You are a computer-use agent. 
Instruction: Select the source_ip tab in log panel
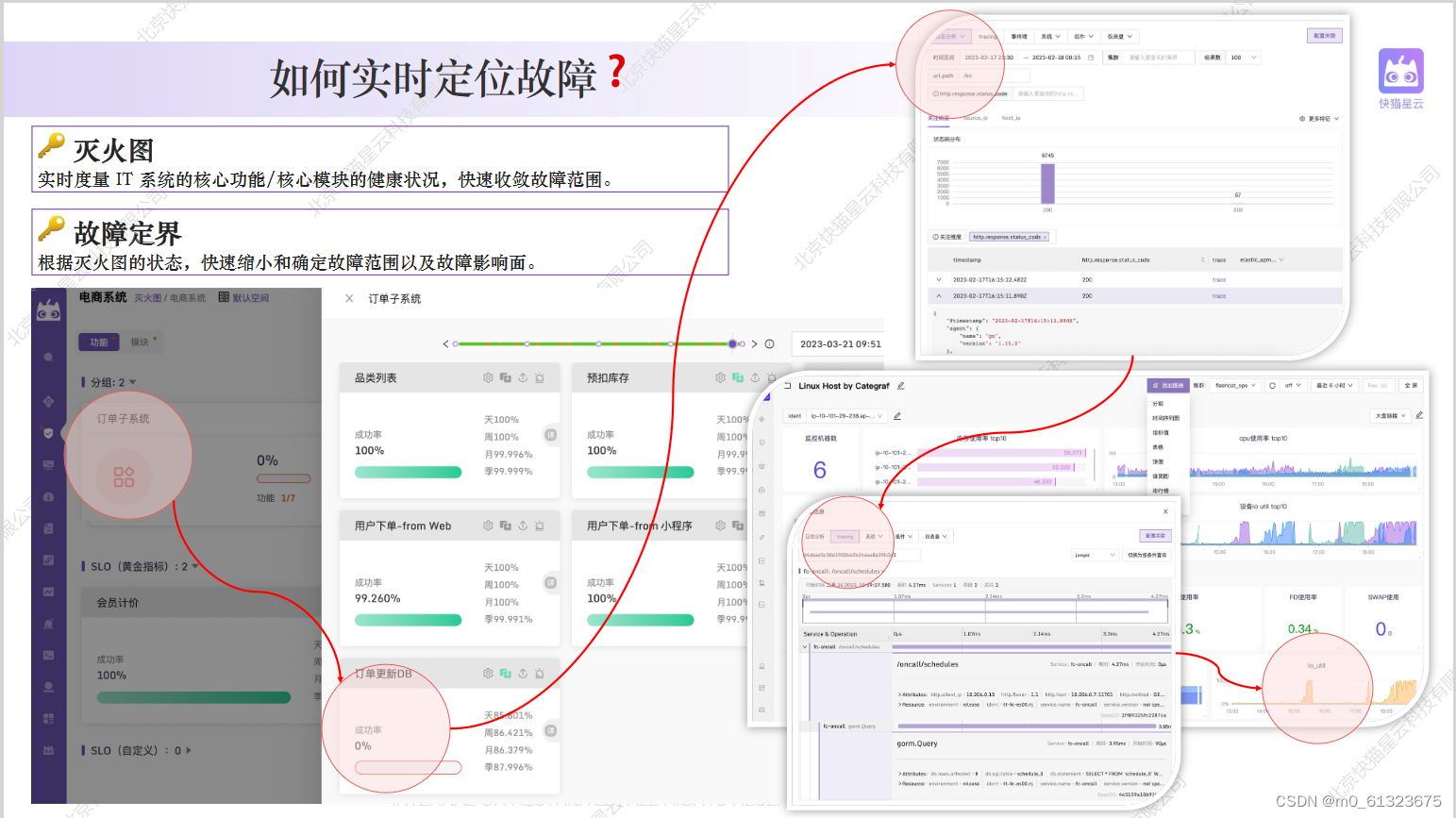point(976,118)
